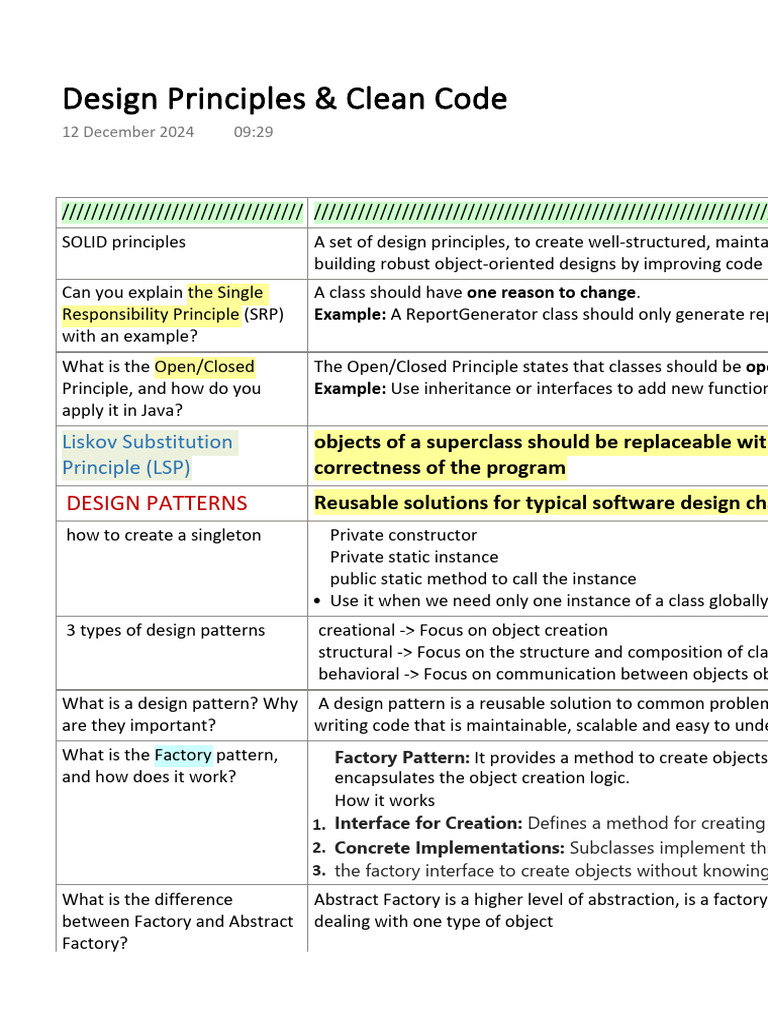The width and height of the screenshot is (768, 1024).
Task: Click the red 'DESIGN PATTERNS' heading
Action: 157,503
